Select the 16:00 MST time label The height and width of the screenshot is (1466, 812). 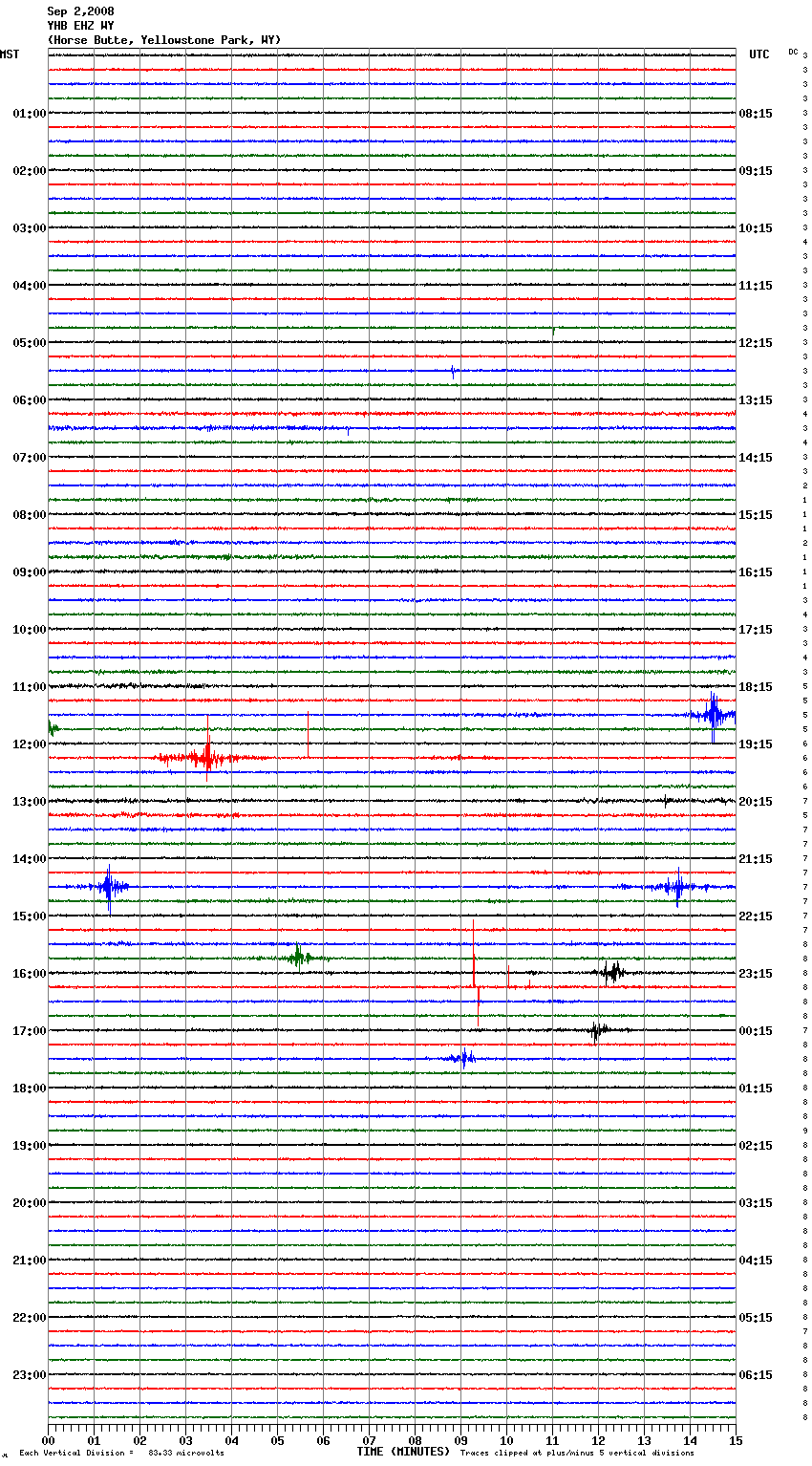(30, 974)
